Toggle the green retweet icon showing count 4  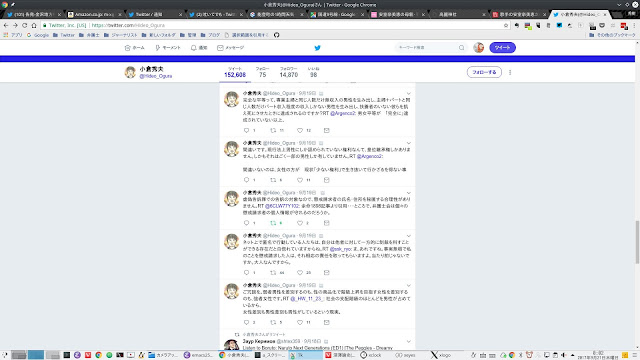(273, 223)
